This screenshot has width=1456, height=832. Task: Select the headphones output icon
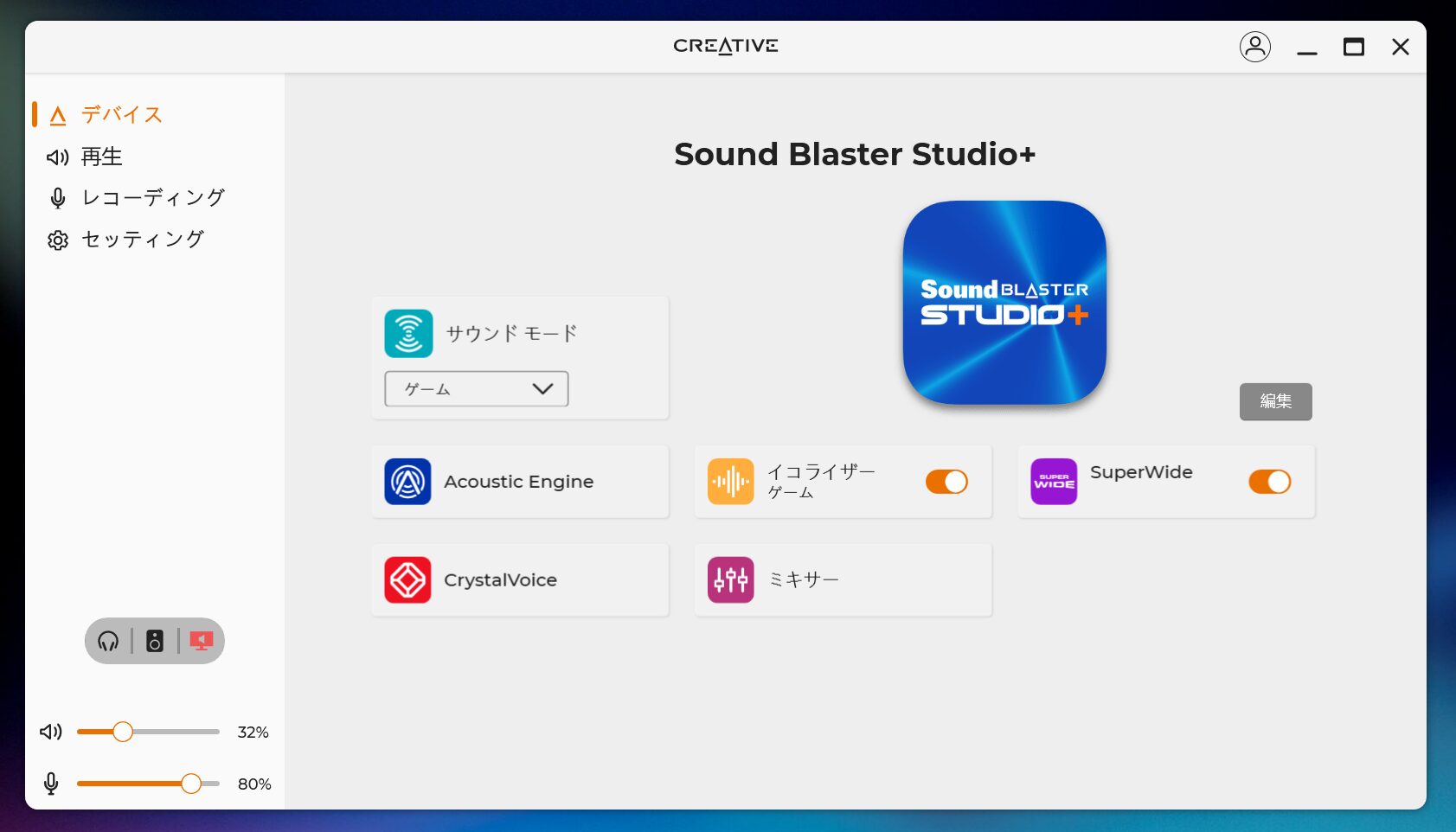pyautogui.click(x=108, y=641)
